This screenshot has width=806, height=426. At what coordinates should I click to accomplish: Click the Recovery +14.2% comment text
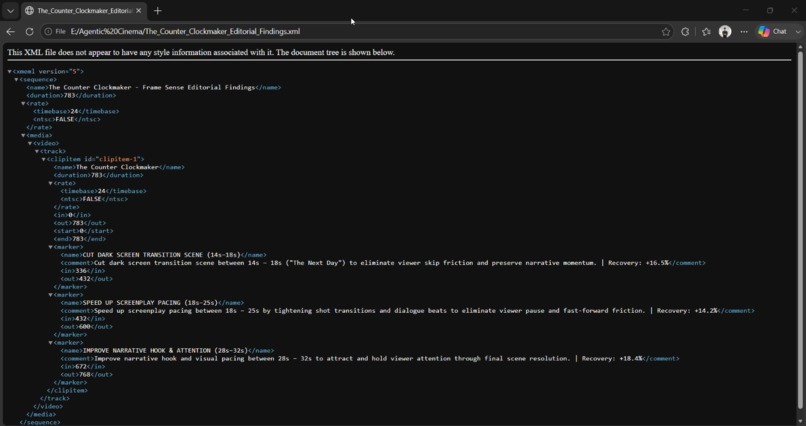pos(687,310)
